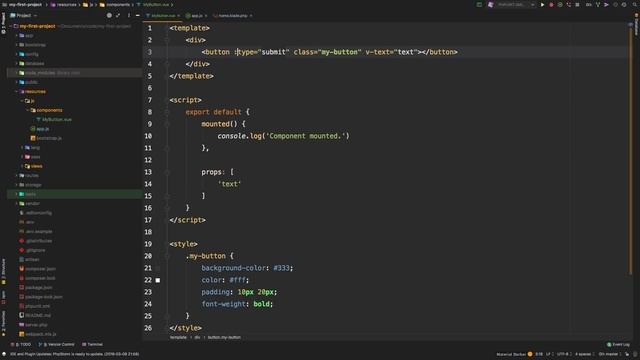Toggle the Project tool window side tab
Viewport: 640px width, 360px height.
(x=3, y=23)
